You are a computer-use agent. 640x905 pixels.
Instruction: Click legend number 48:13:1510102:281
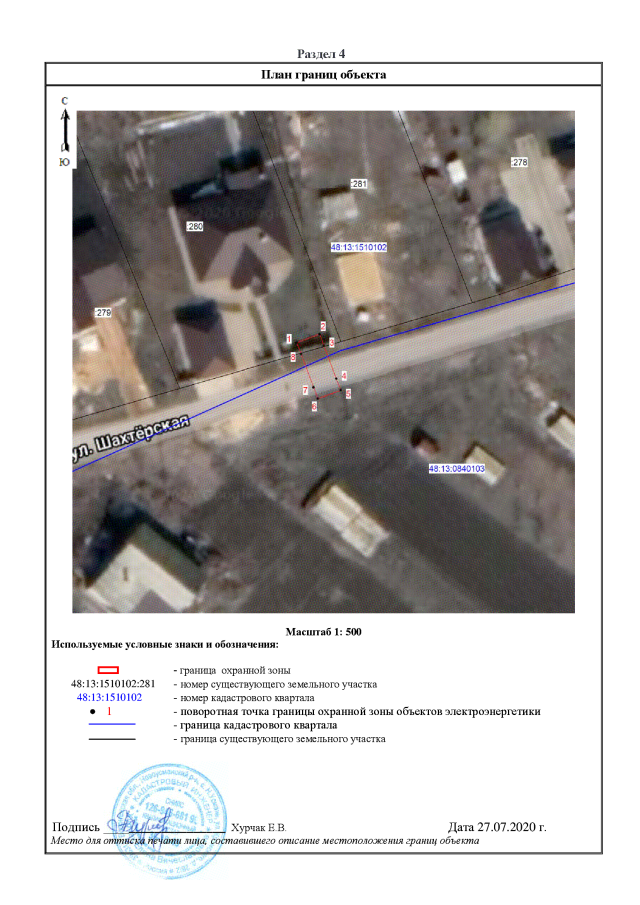[113, 684]
